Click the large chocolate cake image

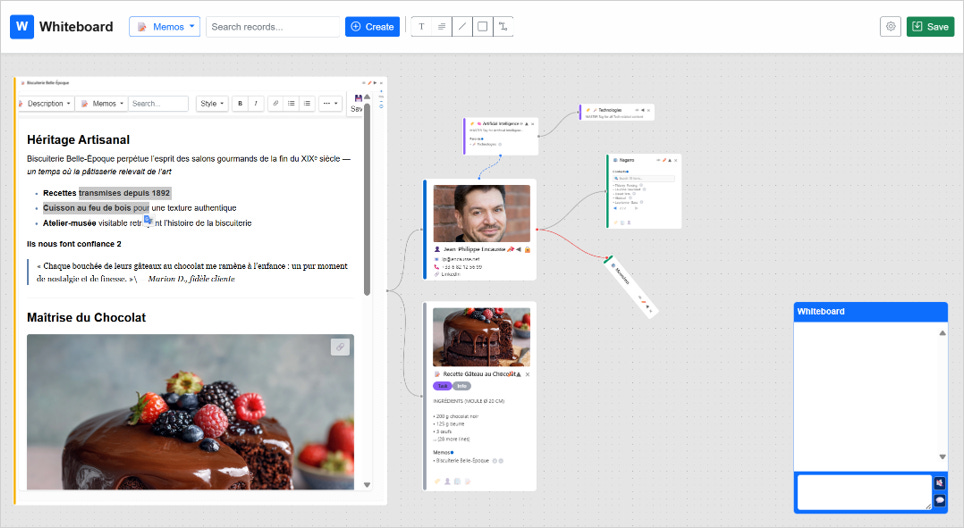click(x=190, y=412)
